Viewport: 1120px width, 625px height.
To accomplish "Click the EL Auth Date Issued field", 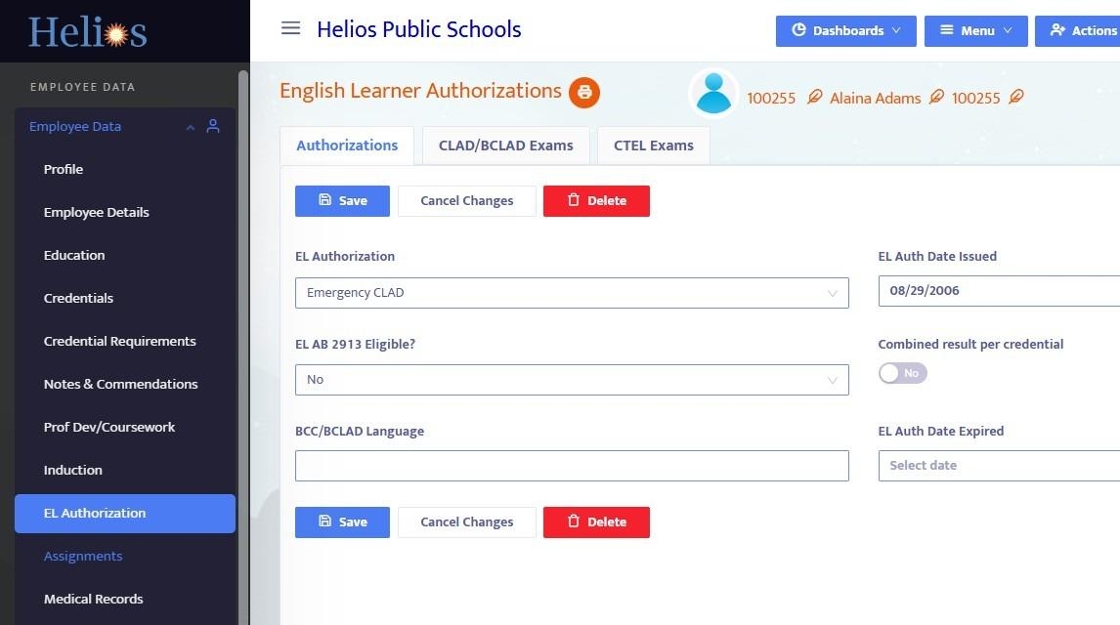I will click(x=999, y=291).
